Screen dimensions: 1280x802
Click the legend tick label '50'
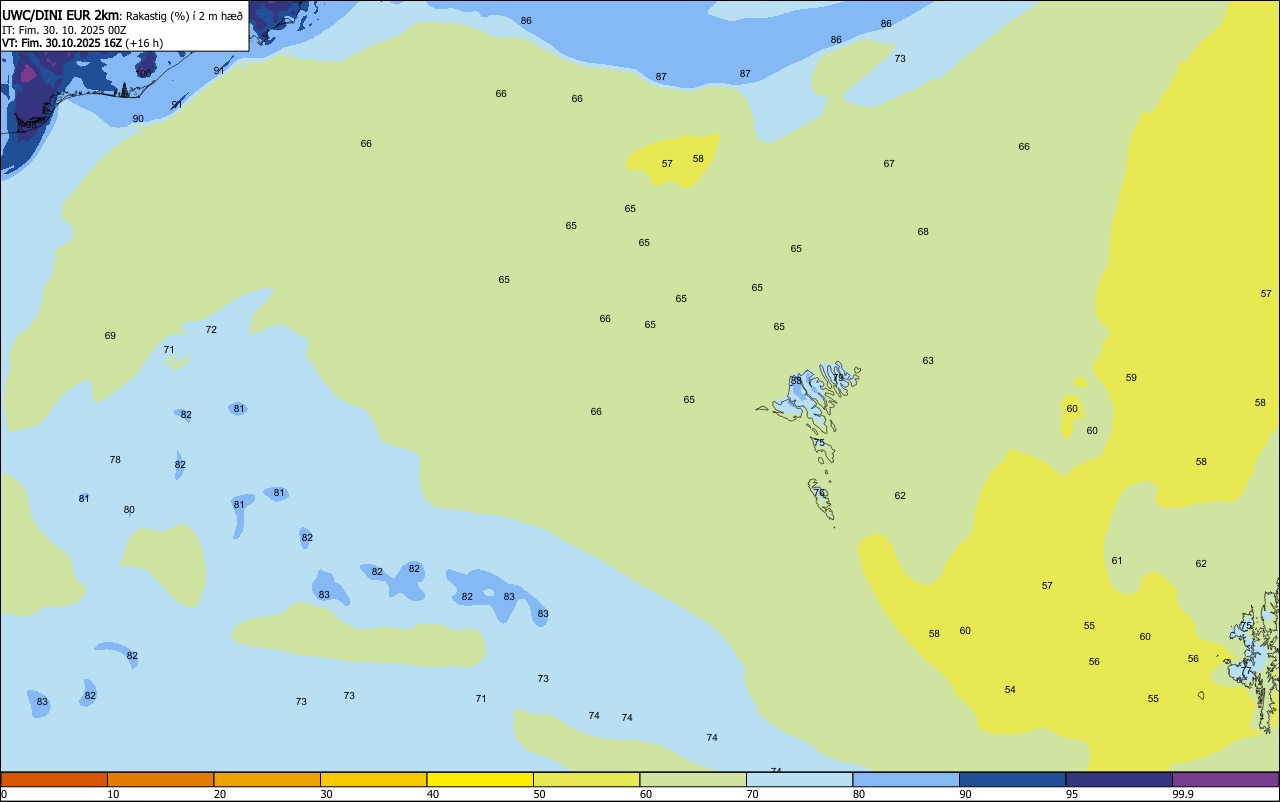[539, 794]
